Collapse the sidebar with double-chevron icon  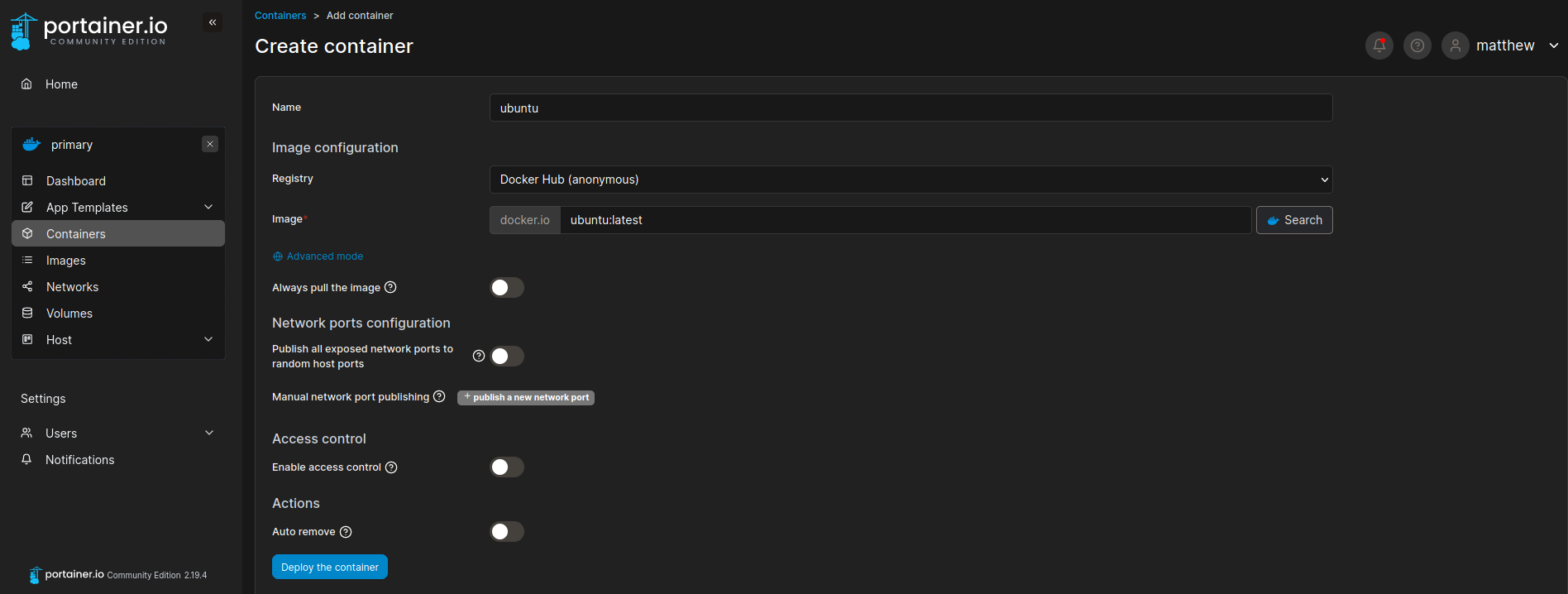pos(213,22)
